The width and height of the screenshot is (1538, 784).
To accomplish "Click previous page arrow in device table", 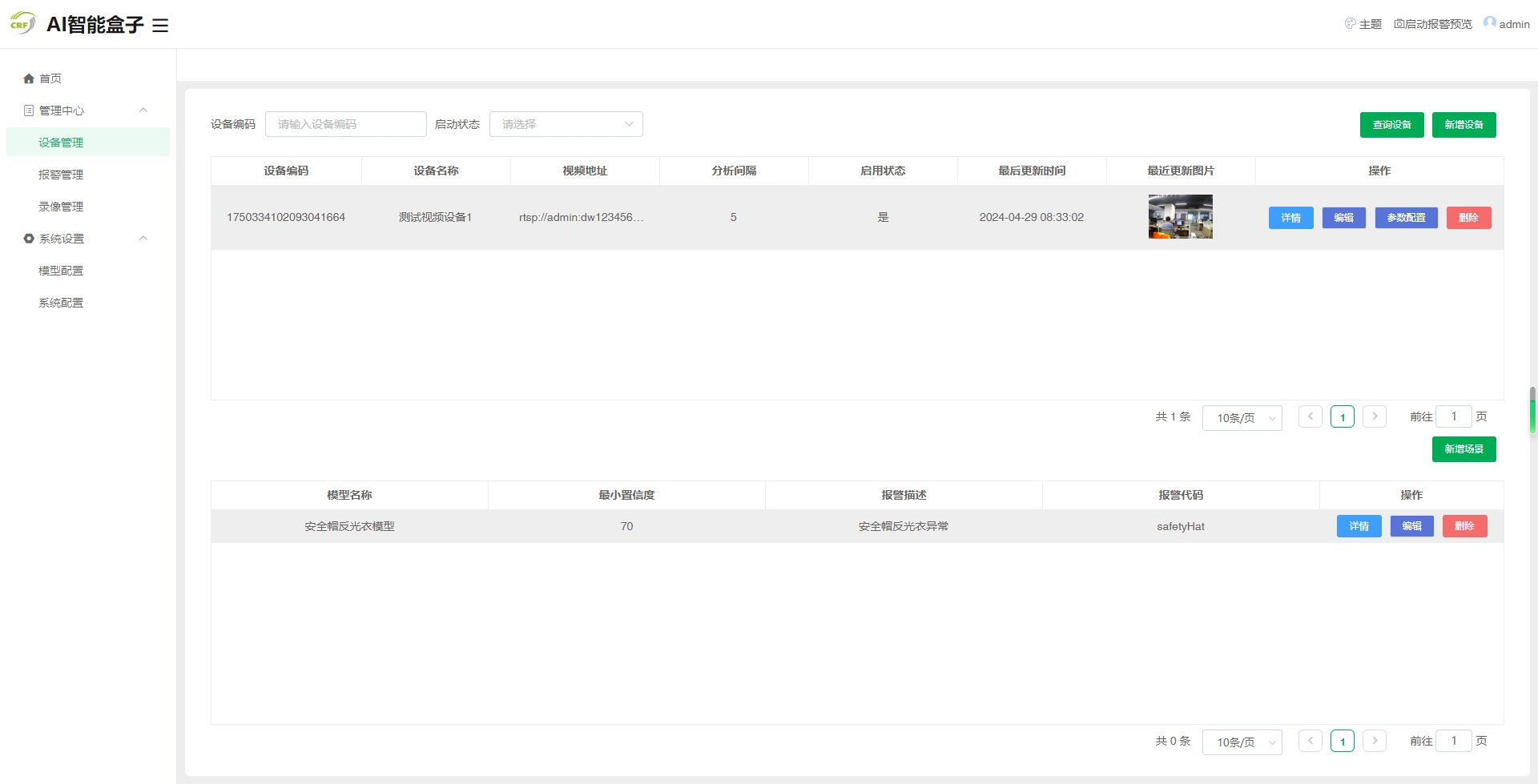I will 1310,416.
